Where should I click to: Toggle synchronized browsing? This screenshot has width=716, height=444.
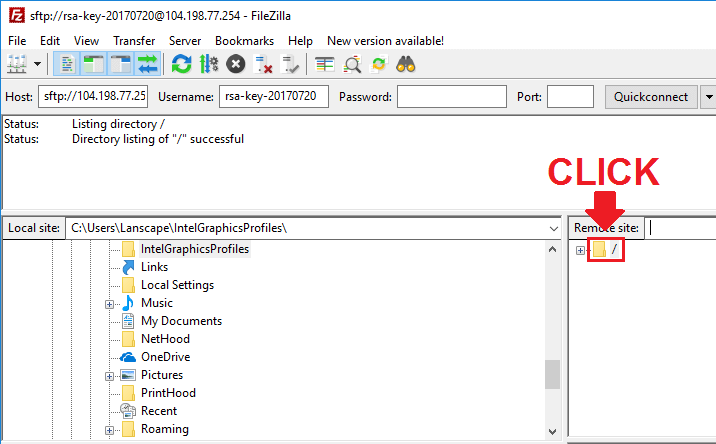pyautogui.click(x=379, y=64)
